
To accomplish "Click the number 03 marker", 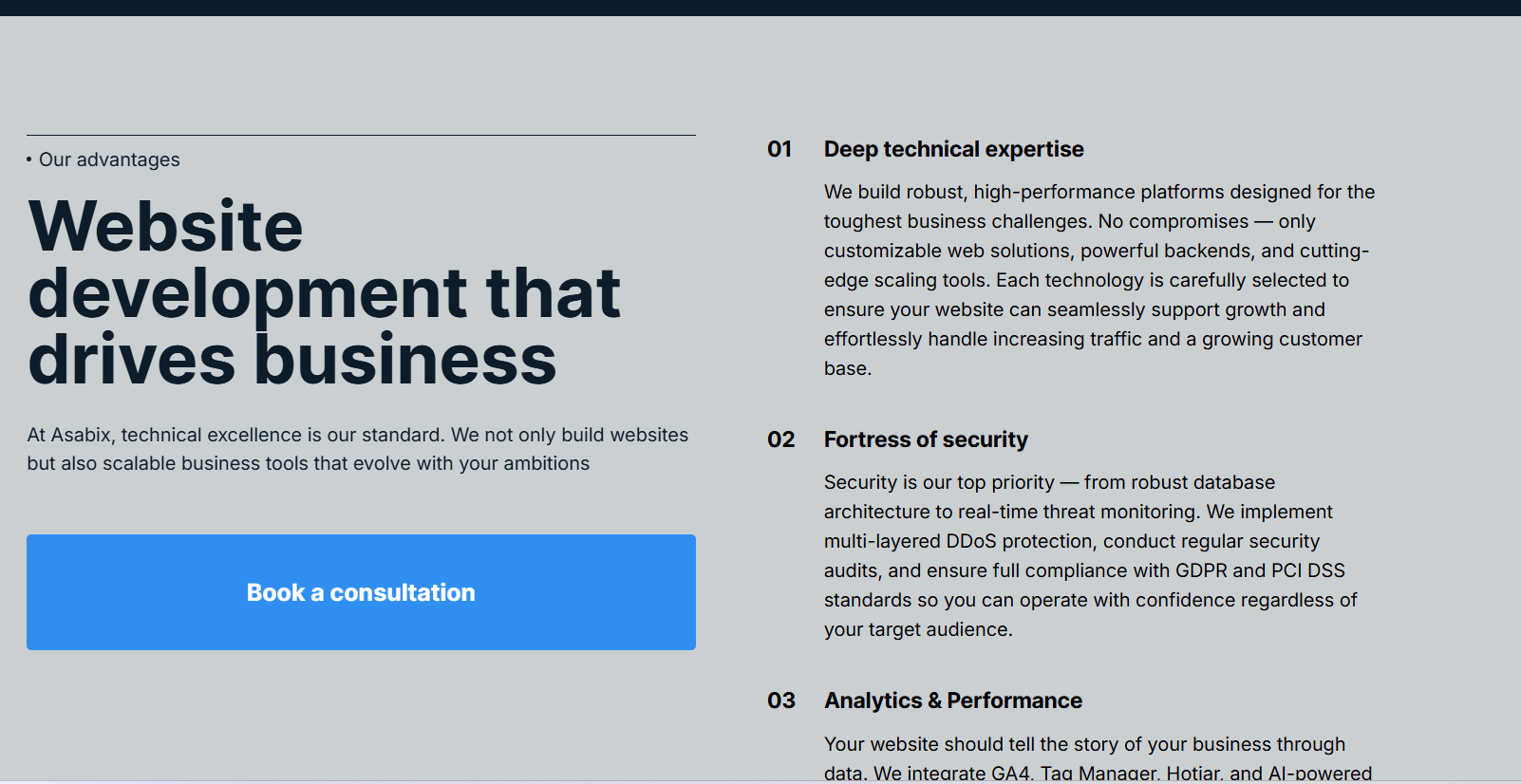I will point(780,700).
